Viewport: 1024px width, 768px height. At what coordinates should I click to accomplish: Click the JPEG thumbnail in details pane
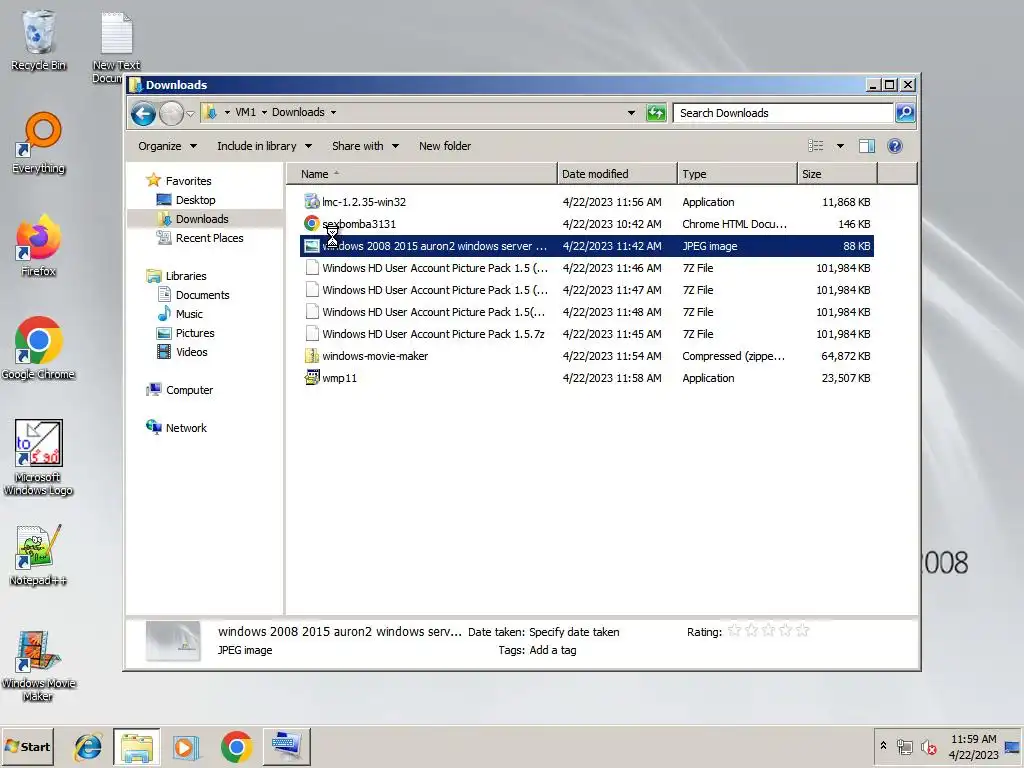[173, 641]
